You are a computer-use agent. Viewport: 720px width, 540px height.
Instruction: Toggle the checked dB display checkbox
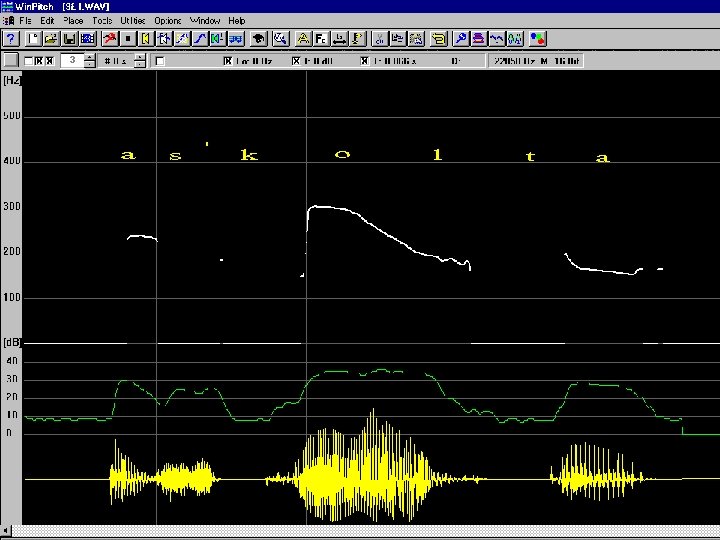pos(296,61)
